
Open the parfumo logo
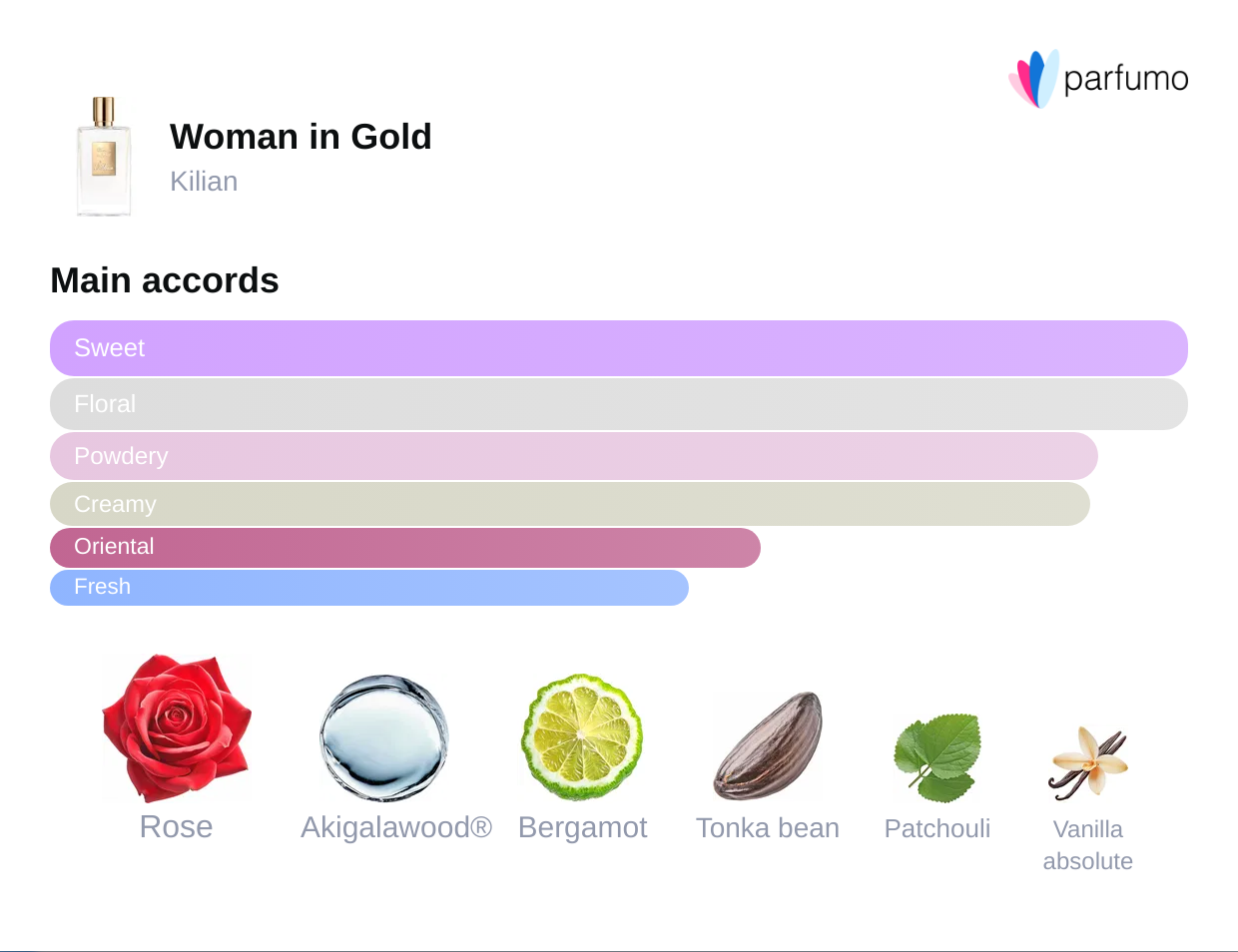pos(1098,79)
